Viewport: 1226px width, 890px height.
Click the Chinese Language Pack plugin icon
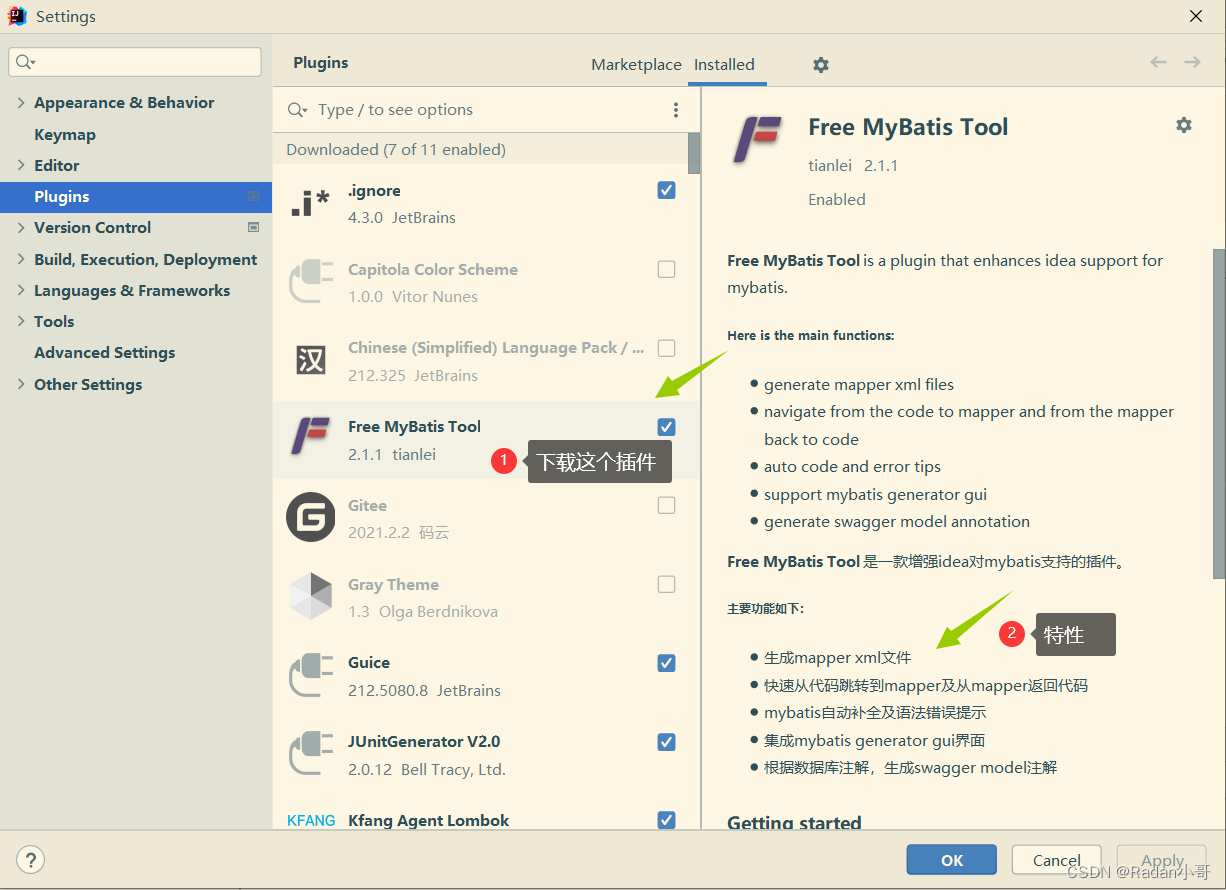click(310, 359)
